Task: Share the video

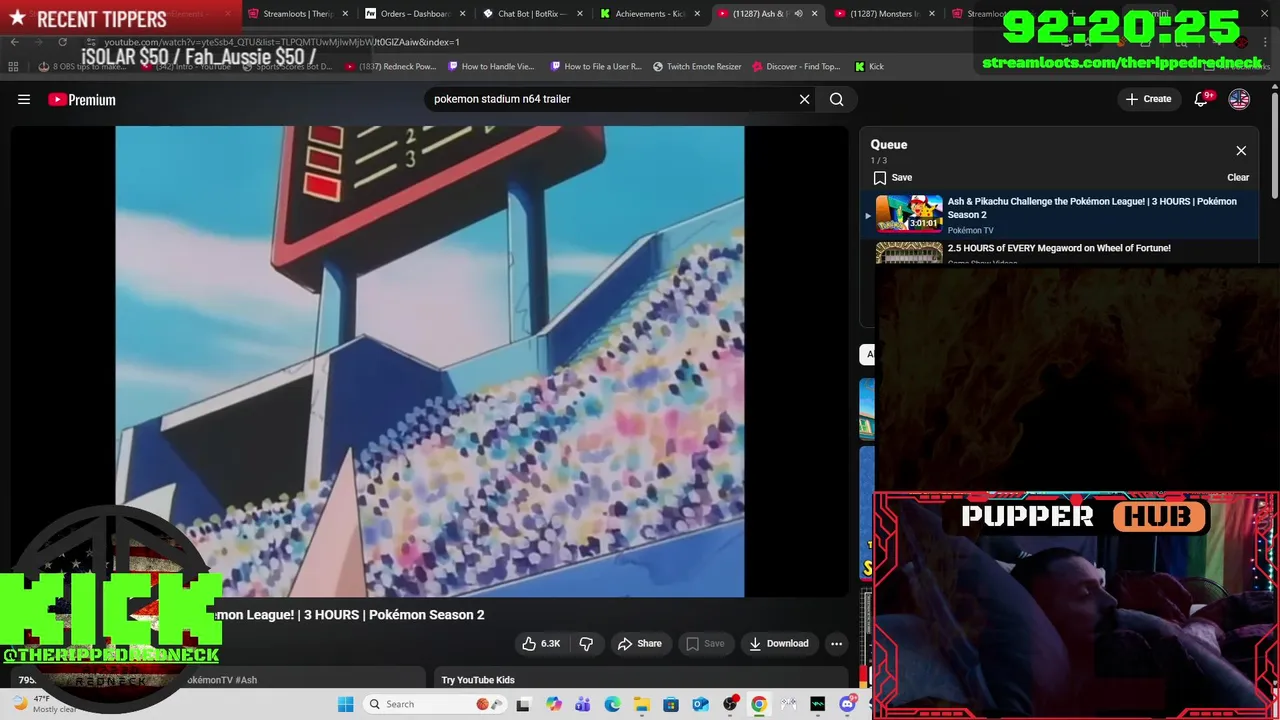Action: coord(640,643)
